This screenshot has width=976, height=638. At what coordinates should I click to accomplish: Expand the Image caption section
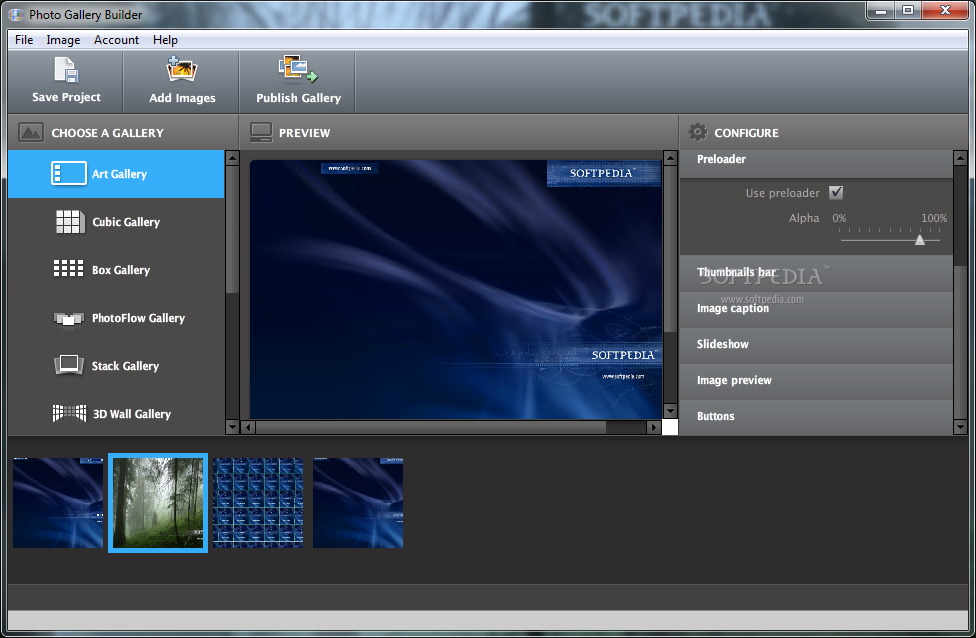coord(816,309)
